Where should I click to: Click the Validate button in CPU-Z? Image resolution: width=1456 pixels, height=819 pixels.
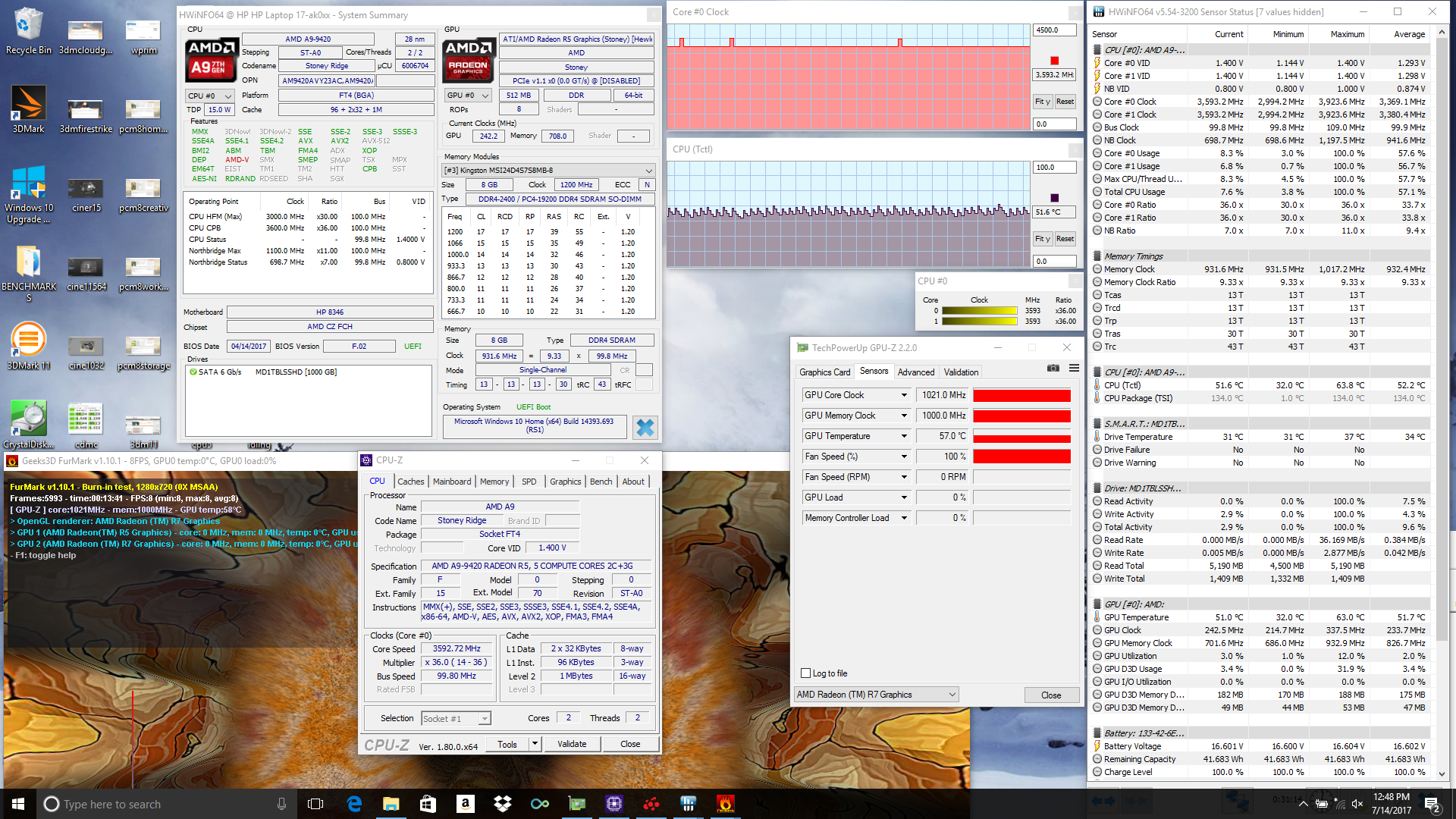[x=572, y=744]
